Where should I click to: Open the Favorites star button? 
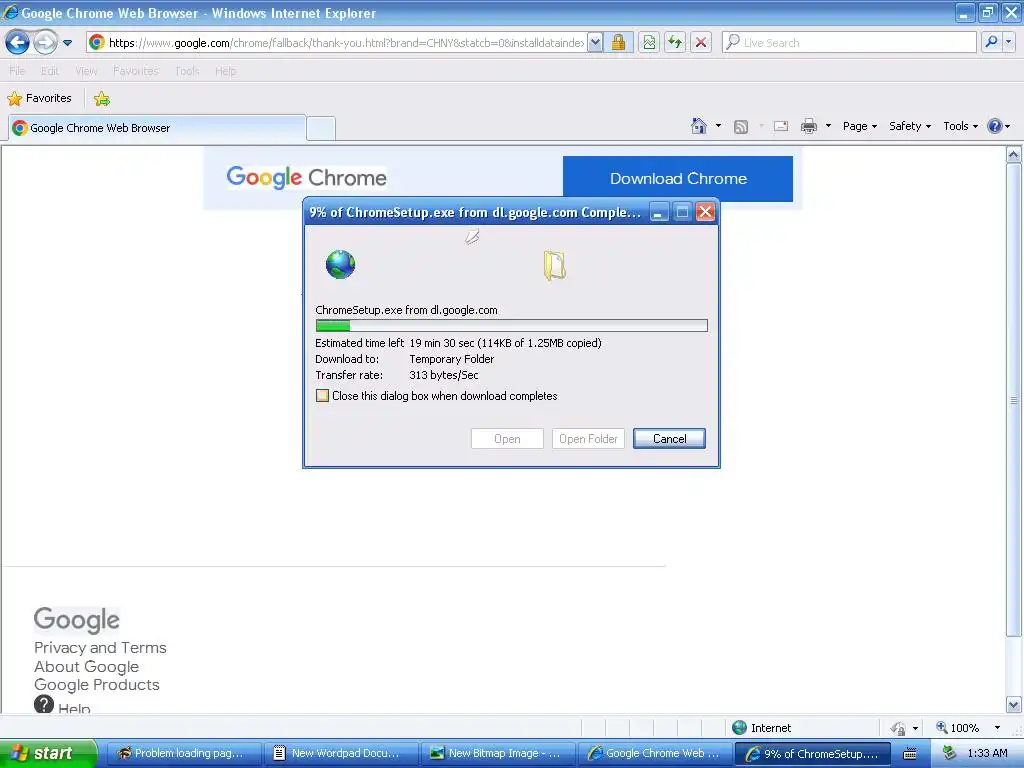coord(39,99)
